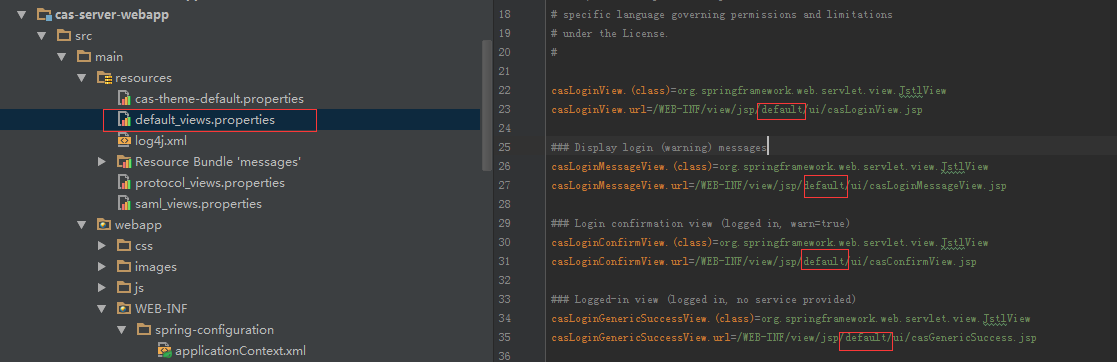Click the css folder icon
This screenshot has height=362, width=1117.
124,246
